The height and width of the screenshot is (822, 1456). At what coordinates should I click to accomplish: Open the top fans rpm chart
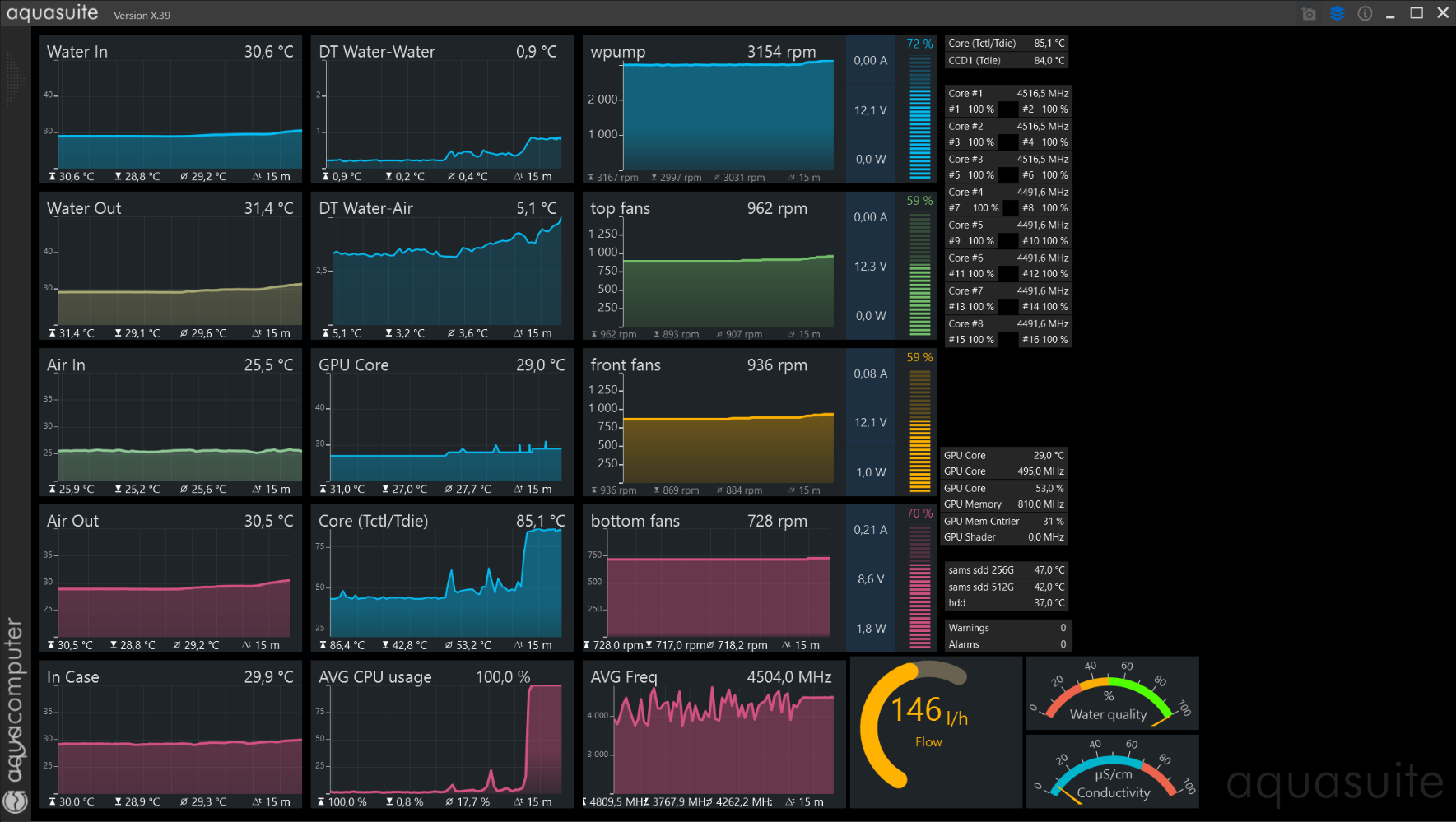[714, 267]
